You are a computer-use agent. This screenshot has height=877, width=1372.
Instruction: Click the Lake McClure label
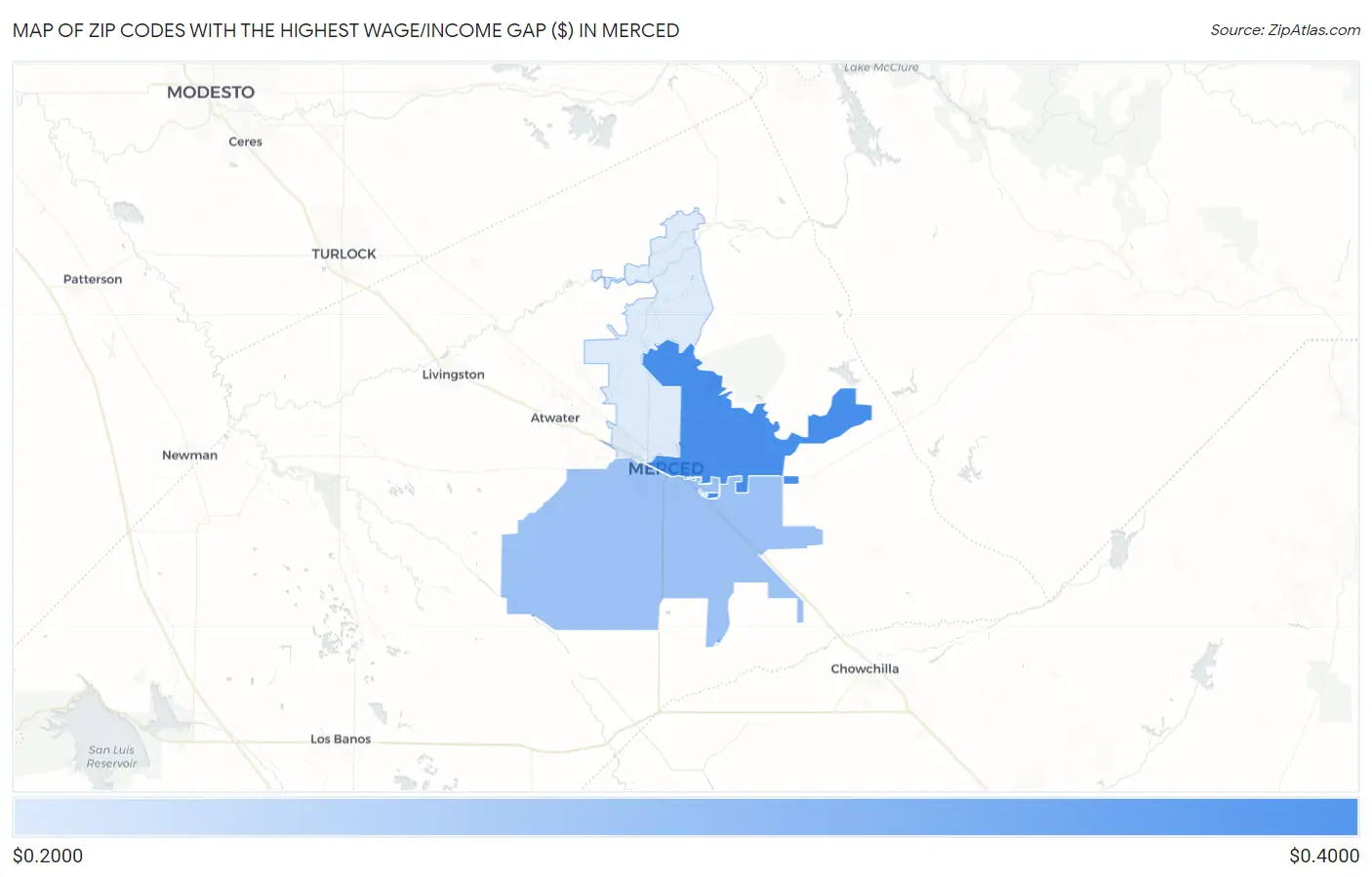[881, 67]
